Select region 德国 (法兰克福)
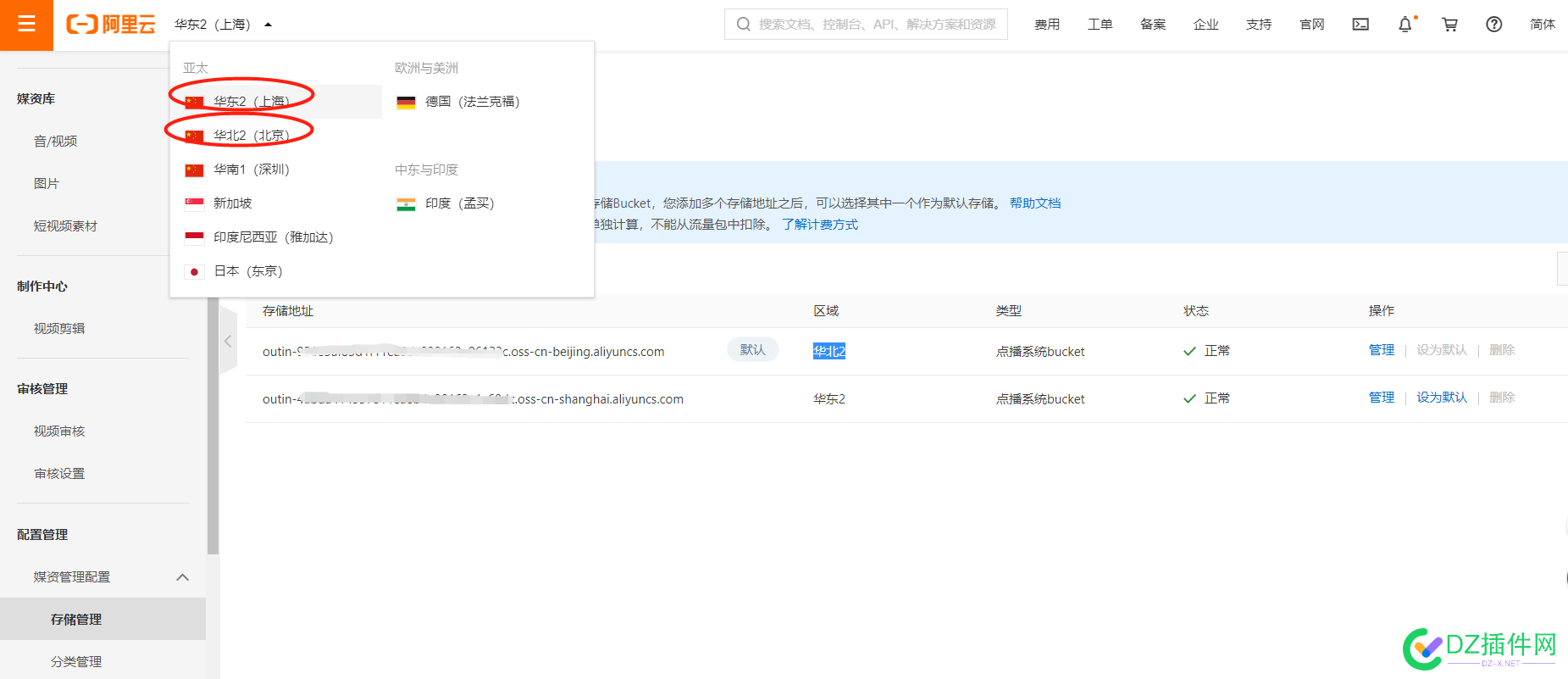The height and width of the screenshot is (679, 1568). pyautogui.click(x=488, y=102)
